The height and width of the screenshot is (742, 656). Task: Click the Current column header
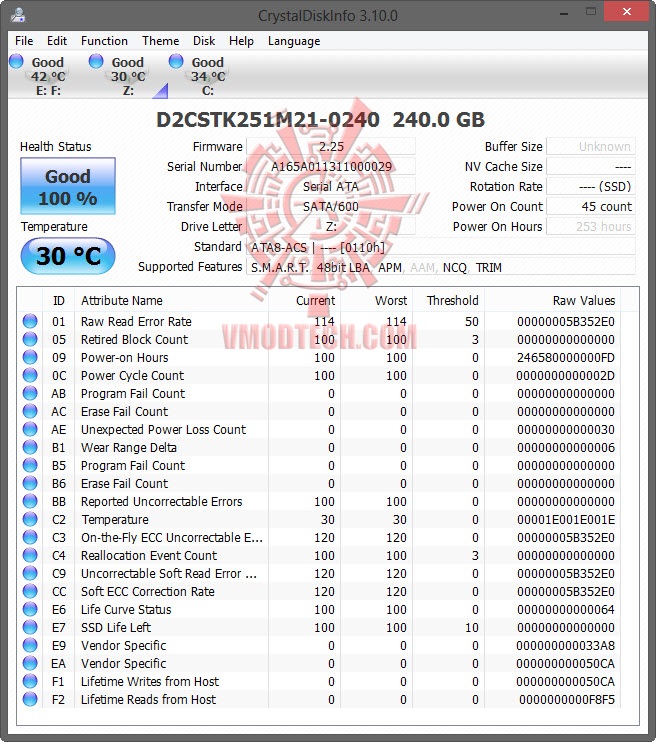[304, 300]
